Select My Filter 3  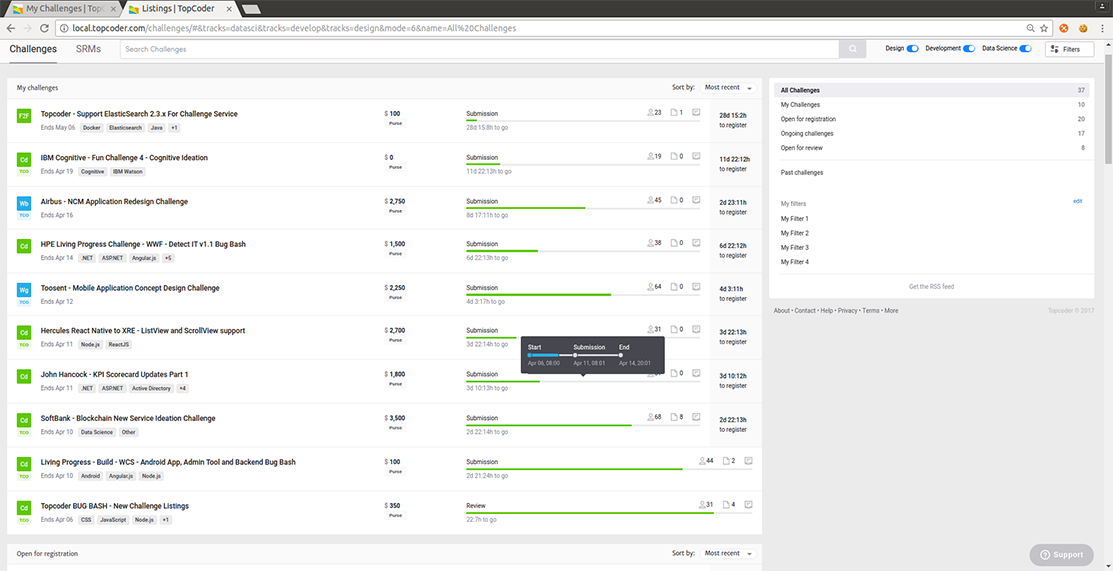click(794, 247)
